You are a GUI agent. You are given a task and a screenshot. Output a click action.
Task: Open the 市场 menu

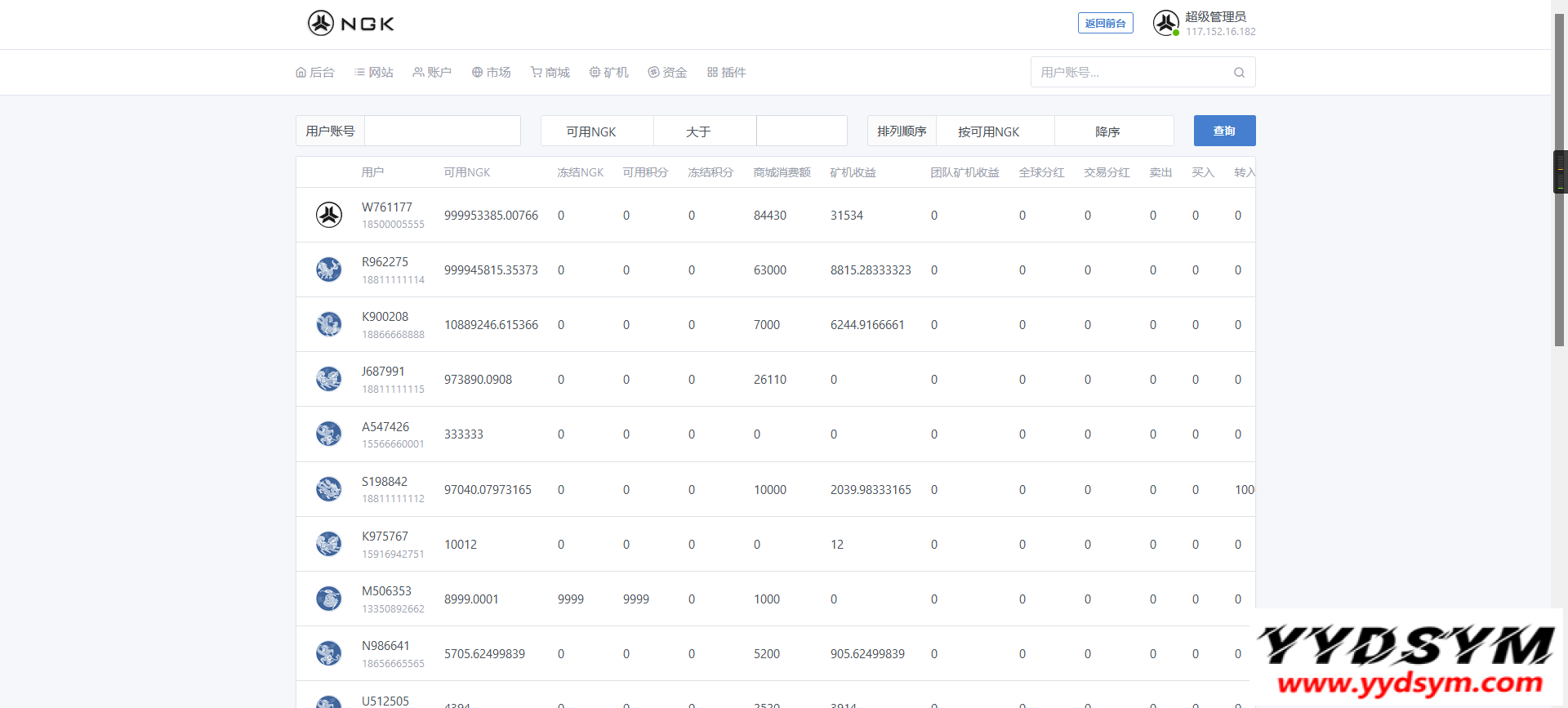click(492, 73)
